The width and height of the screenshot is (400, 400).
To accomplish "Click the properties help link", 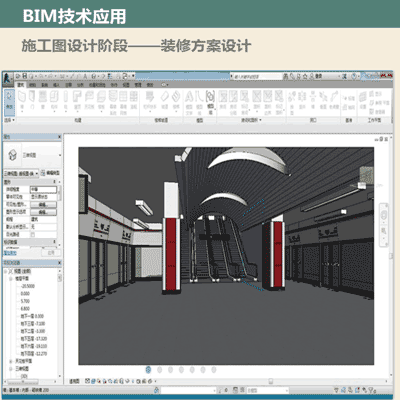I will click(10, 253).
